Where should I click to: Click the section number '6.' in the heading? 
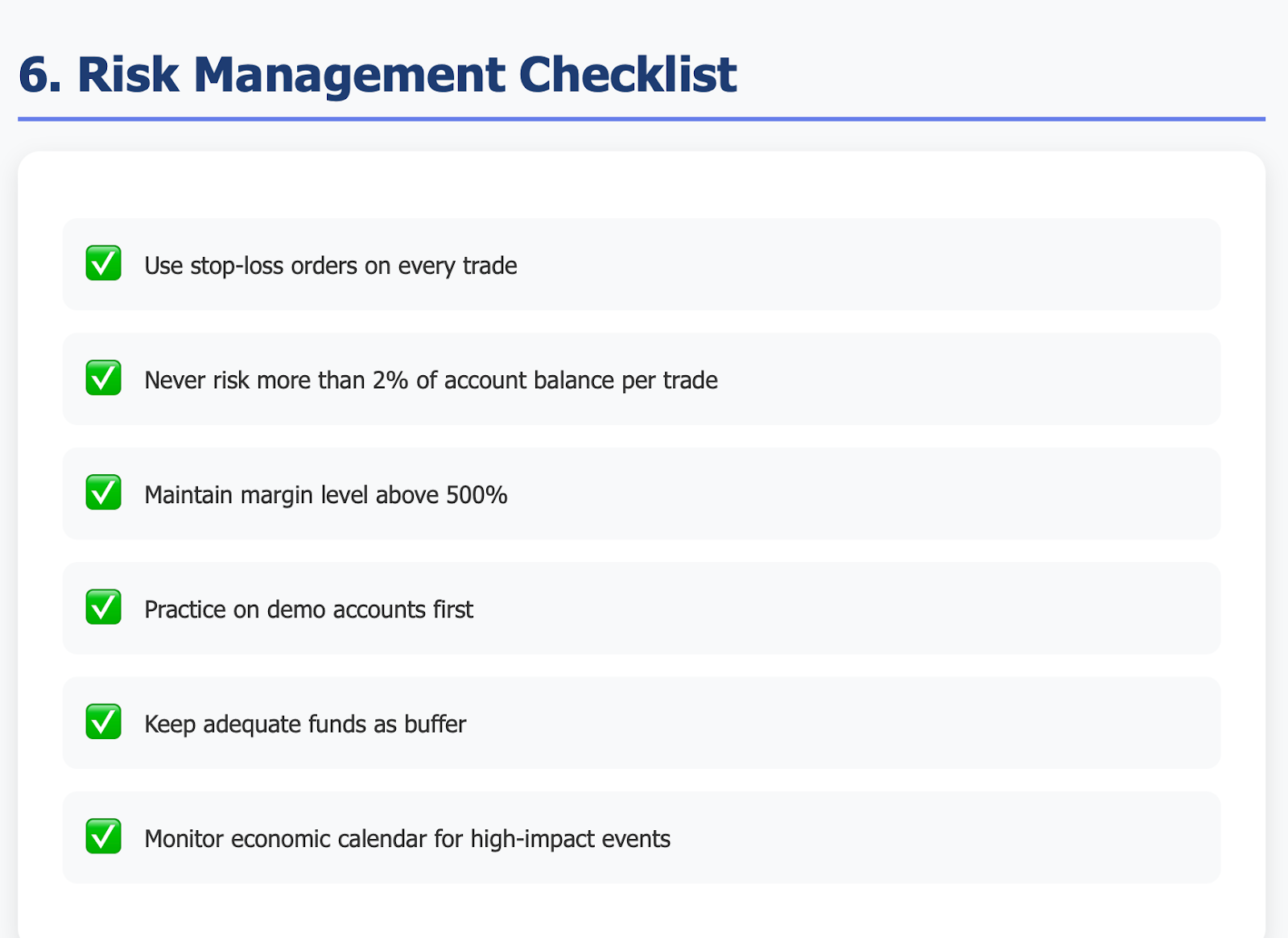coord(40,74)
